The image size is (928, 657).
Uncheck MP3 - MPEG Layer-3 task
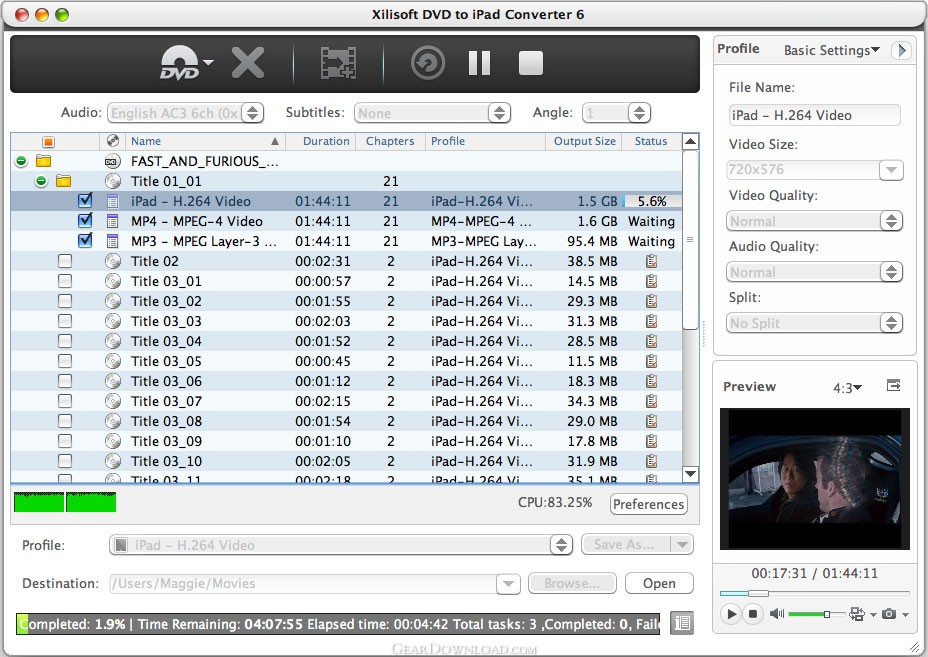pyautogui.click(x=85, y=240)
